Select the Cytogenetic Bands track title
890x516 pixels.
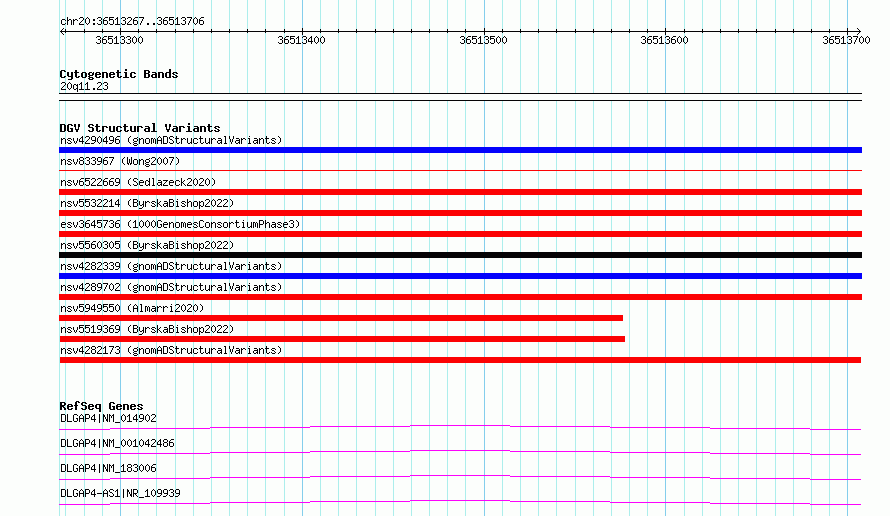[119, 74]
